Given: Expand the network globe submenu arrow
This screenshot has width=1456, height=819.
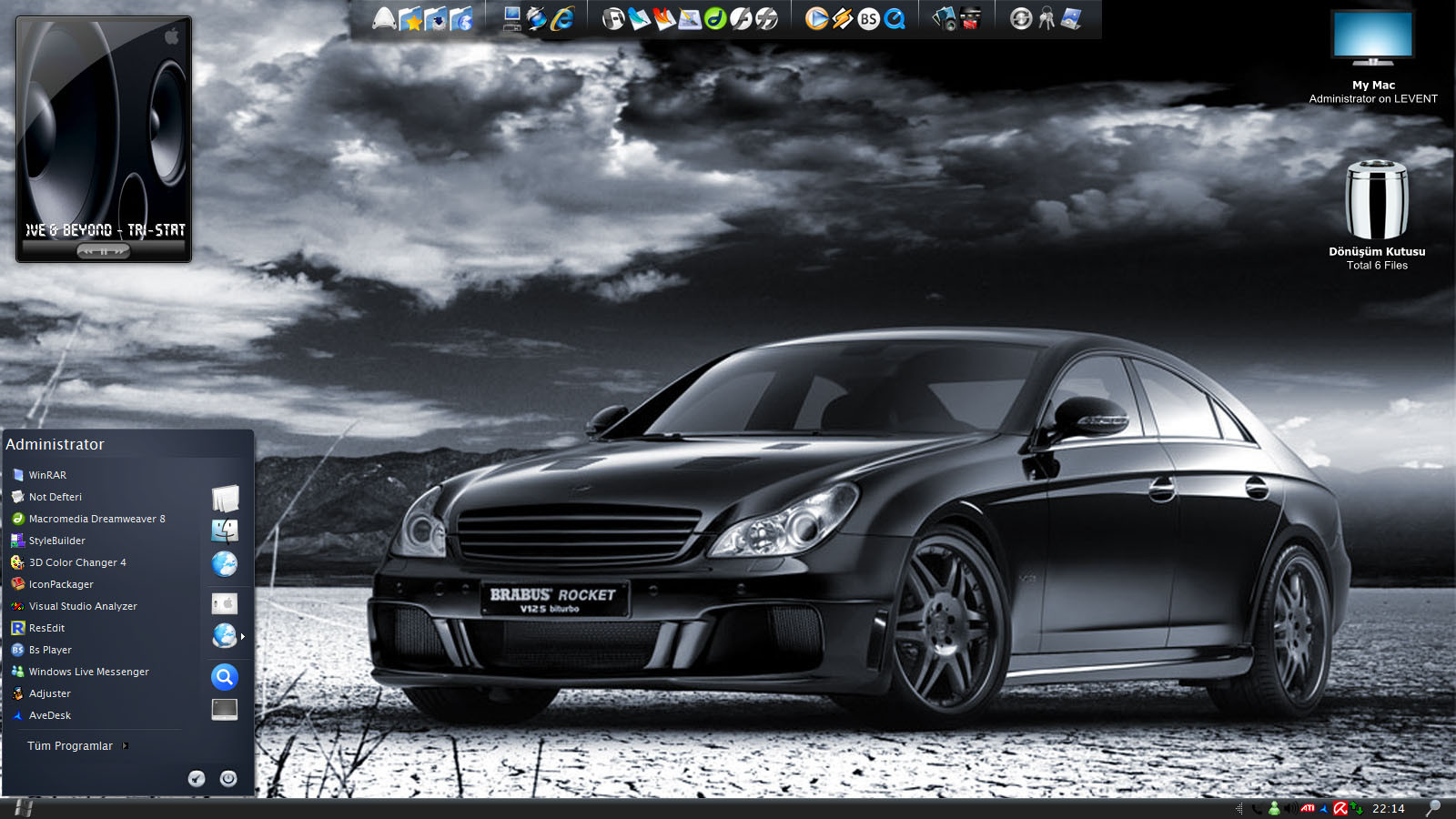Looking at the screenshot, I should click(243, 636).
